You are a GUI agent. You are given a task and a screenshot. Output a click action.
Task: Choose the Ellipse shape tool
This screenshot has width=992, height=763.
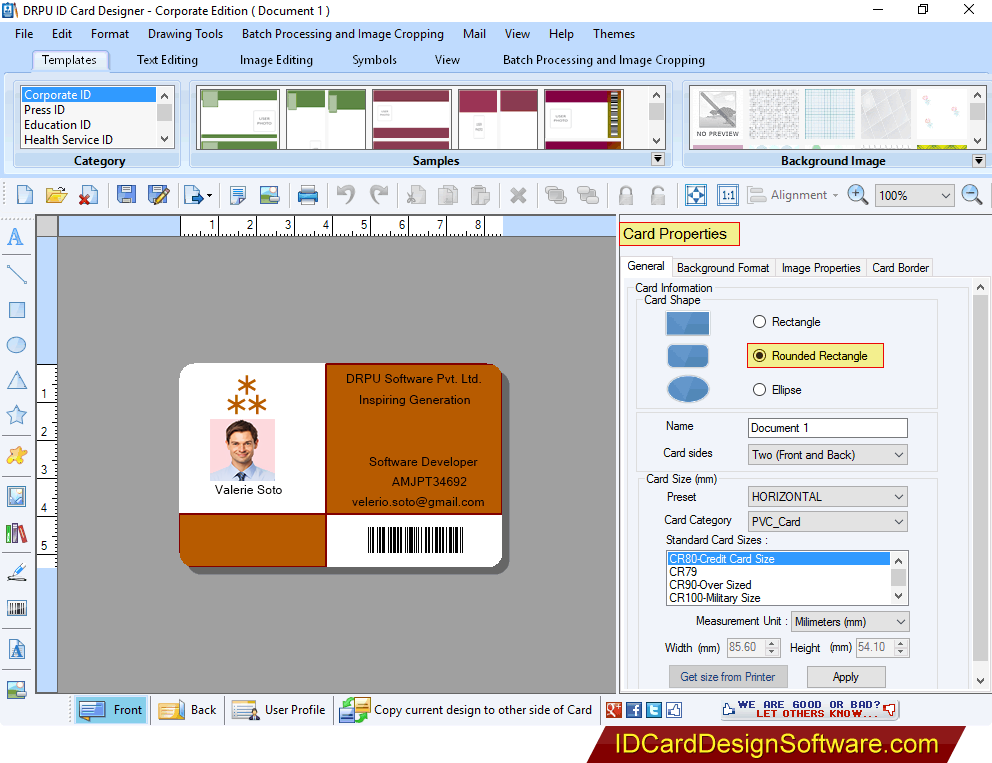click(x=15, y=345)
